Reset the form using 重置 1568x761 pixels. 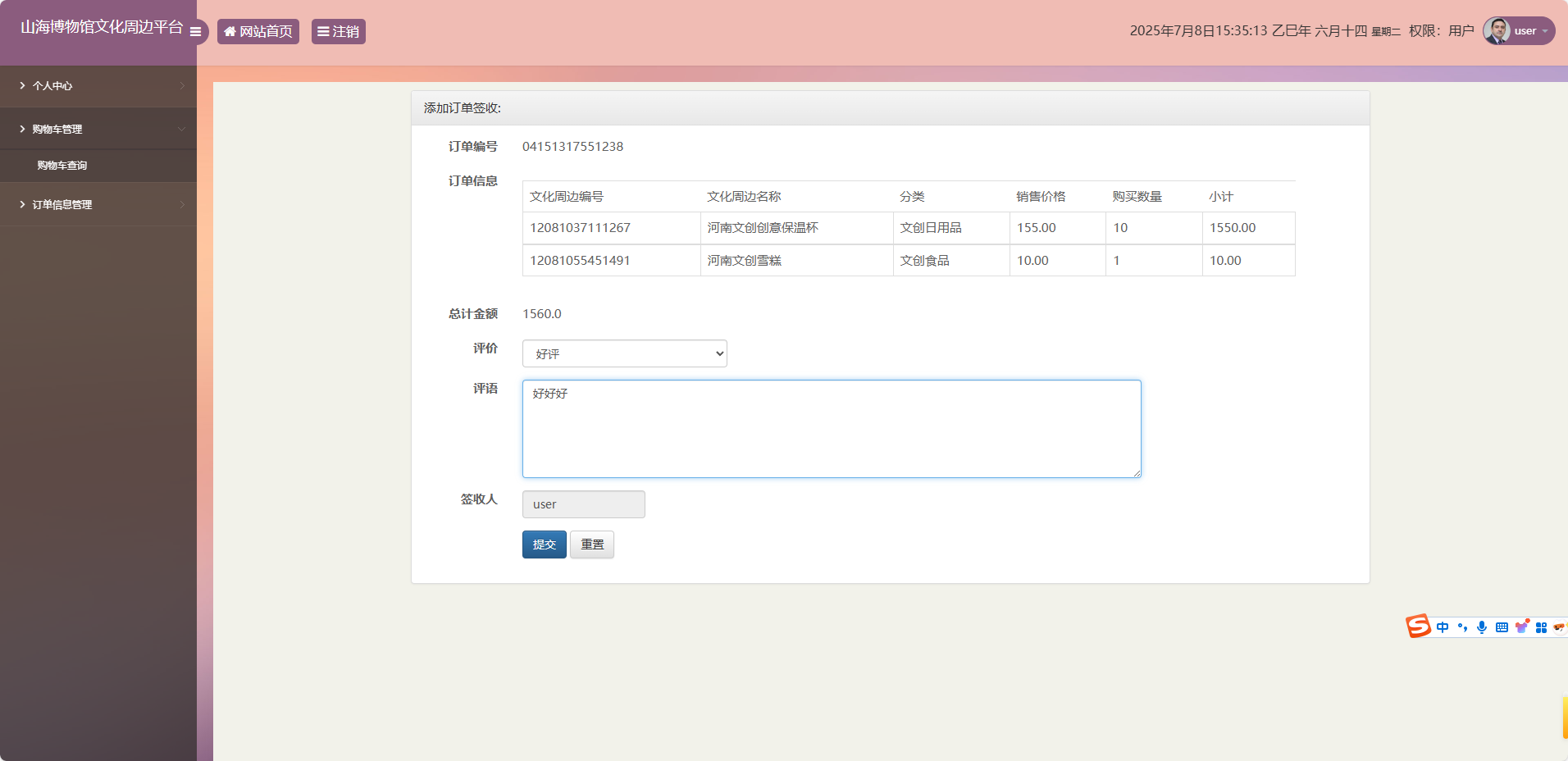(592, 545)
